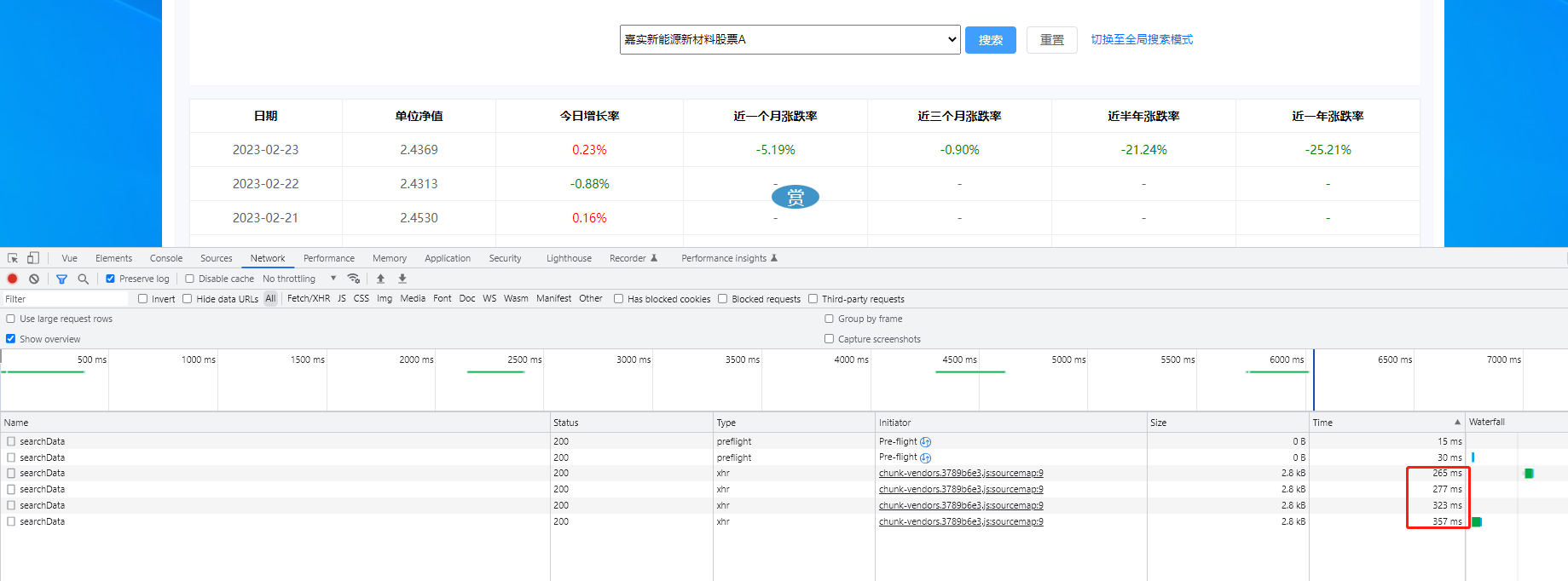The image size is (1568, 581).
Task: Check Third-party requests option
Action: point(813,299)
